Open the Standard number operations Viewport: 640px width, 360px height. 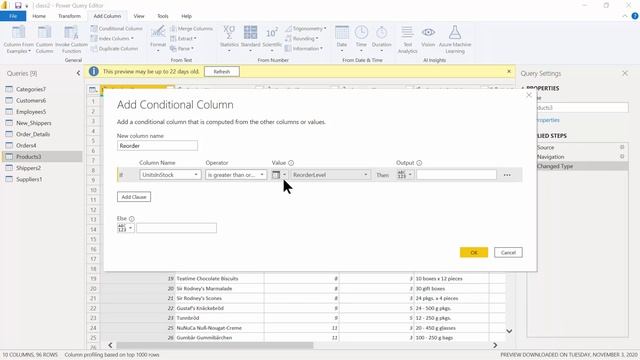pos(250,39)
